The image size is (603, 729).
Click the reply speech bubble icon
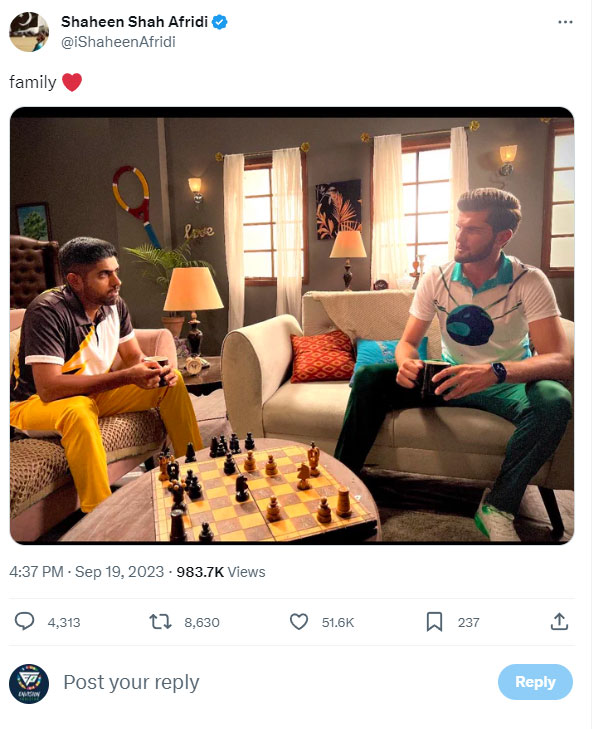tap(25, 622)
